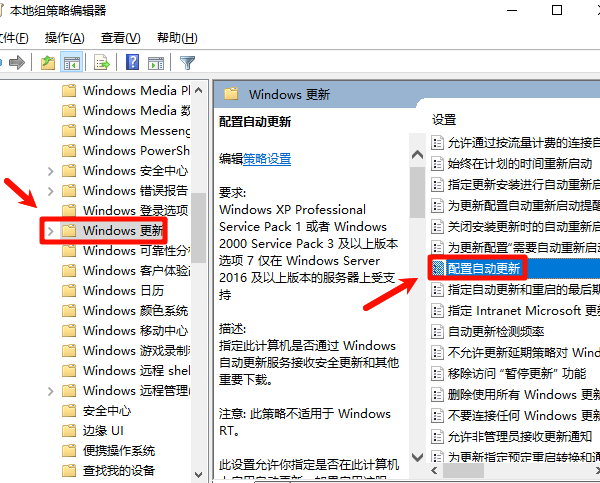This screenshot has width=600, height=483.
Task: Click the tree pane vertical scrollbar thumb
Action: (198, 227)
